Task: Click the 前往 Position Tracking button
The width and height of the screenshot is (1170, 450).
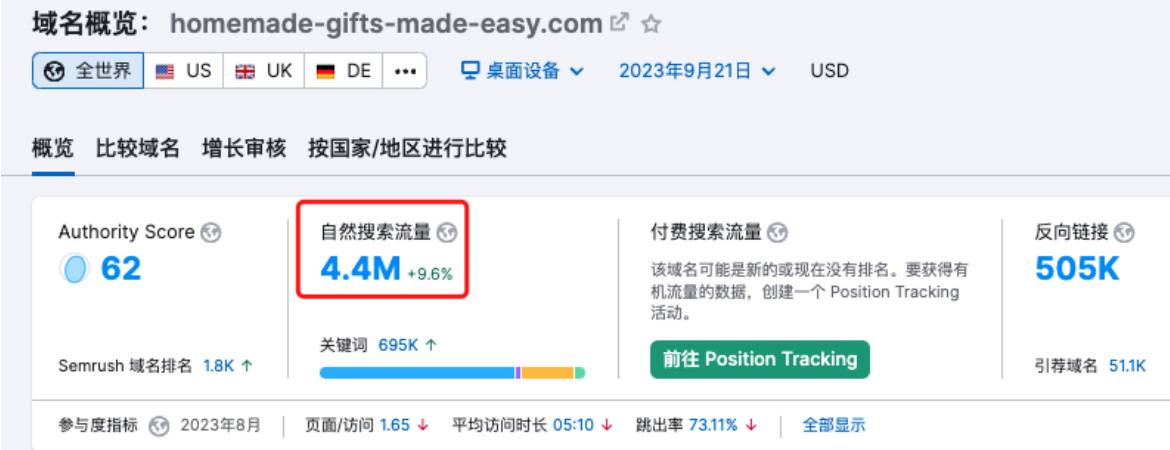Action: [760, 359]
